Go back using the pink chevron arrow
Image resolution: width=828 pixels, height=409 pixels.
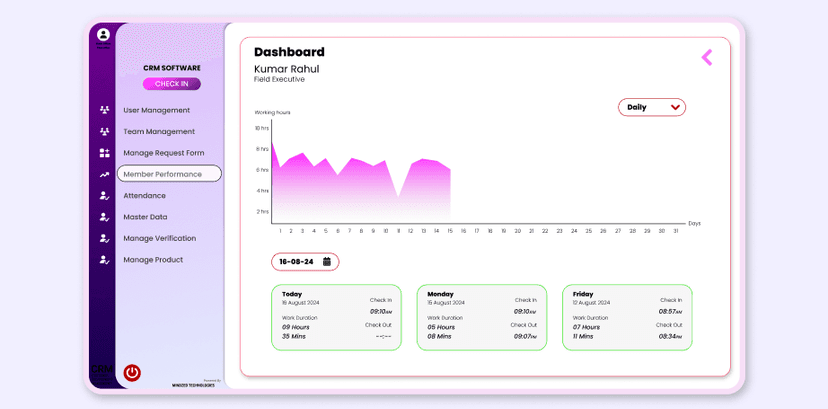coord(707,57)
